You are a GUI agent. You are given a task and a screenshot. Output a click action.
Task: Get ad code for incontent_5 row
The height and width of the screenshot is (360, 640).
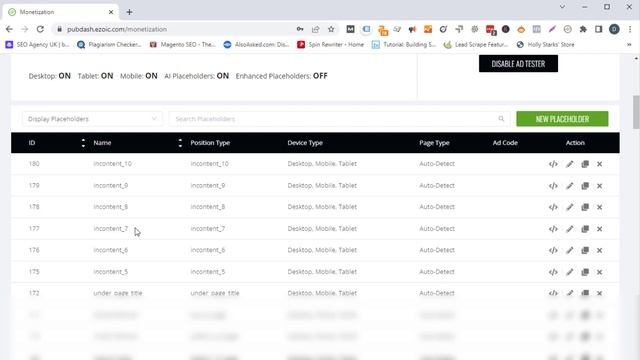point(553,272)
